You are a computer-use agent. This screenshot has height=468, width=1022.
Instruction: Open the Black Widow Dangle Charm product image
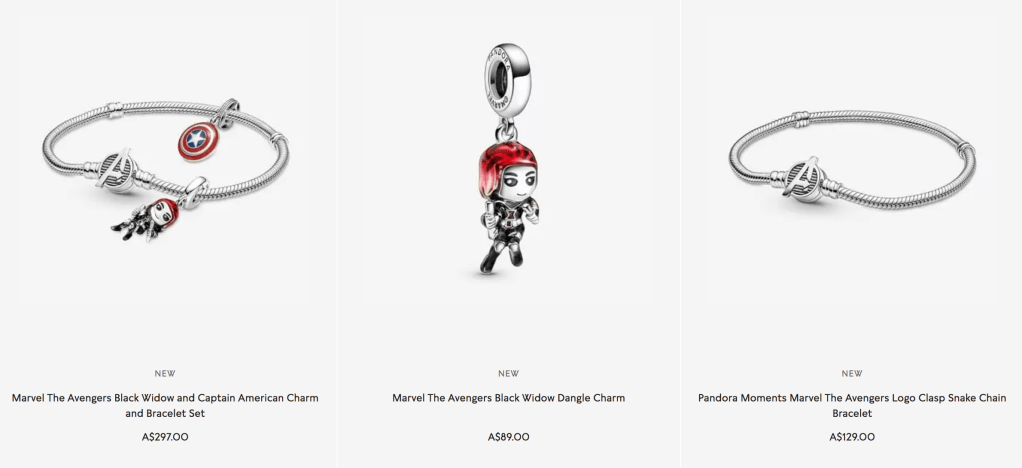pyautogui.click(x=508, y=159)
